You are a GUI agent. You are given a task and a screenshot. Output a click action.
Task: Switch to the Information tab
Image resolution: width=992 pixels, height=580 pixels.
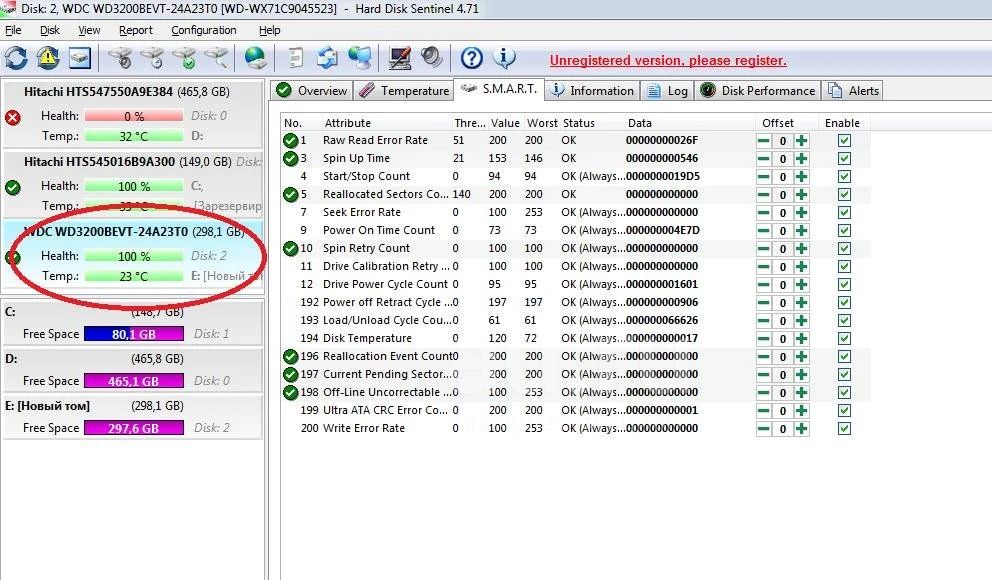pyautogui.click(x=592, y=90)
